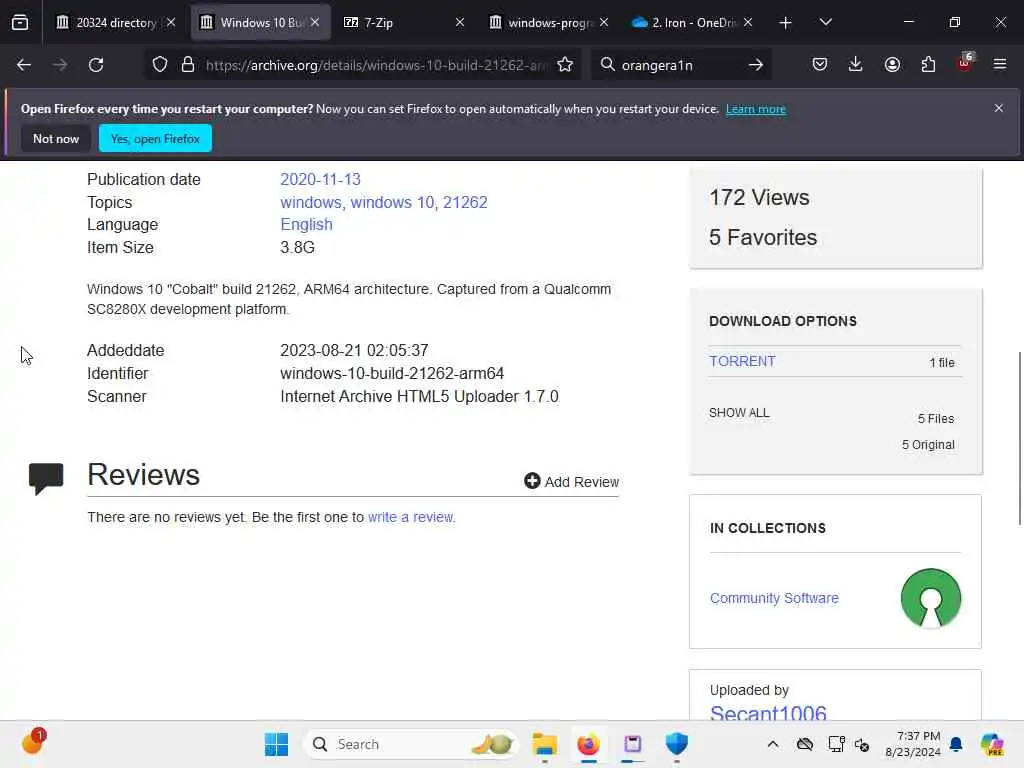Submit search with arrow button
Image resolution: width=1024 pixels, height=768 pixels.
756,65
